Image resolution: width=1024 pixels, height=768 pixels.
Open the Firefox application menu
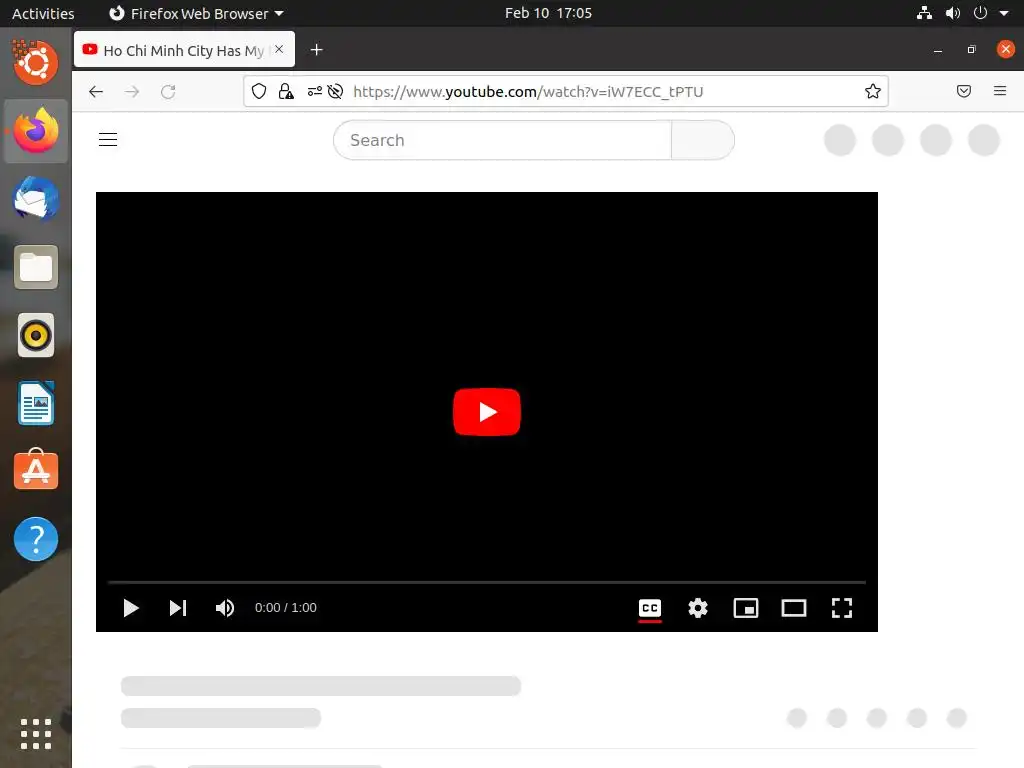click(999, 91)
